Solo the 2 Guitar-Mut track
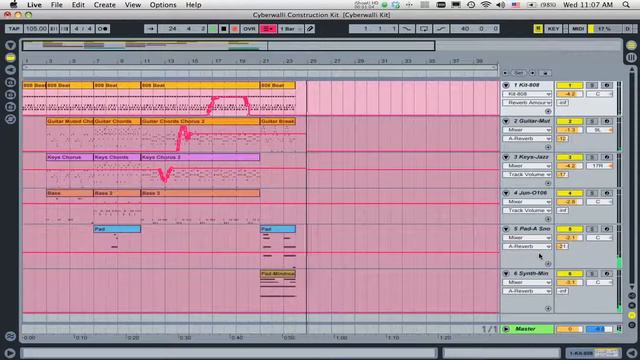The height and width of the screenshot is (360, 640). click(x=592, y=121)
